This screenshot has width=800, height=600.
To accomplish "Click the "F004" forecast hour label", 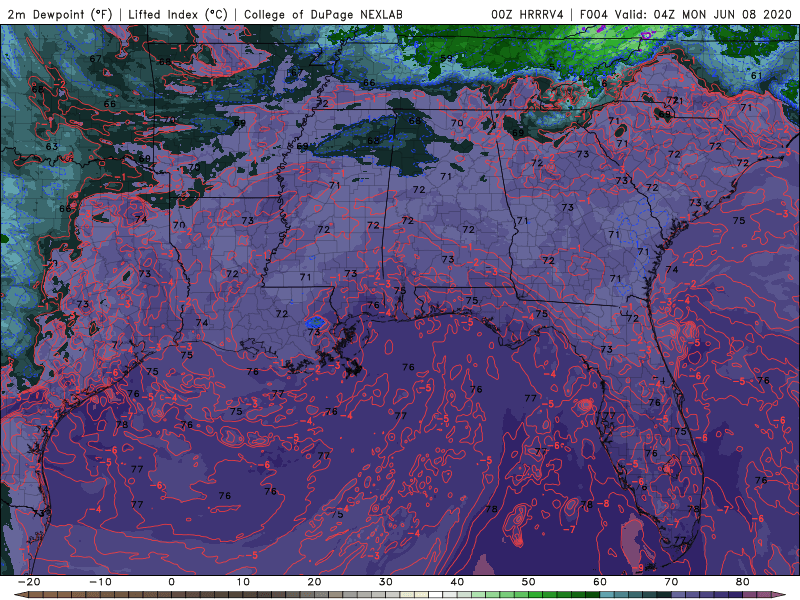I will pyautogui.click(x=594, y=14).
